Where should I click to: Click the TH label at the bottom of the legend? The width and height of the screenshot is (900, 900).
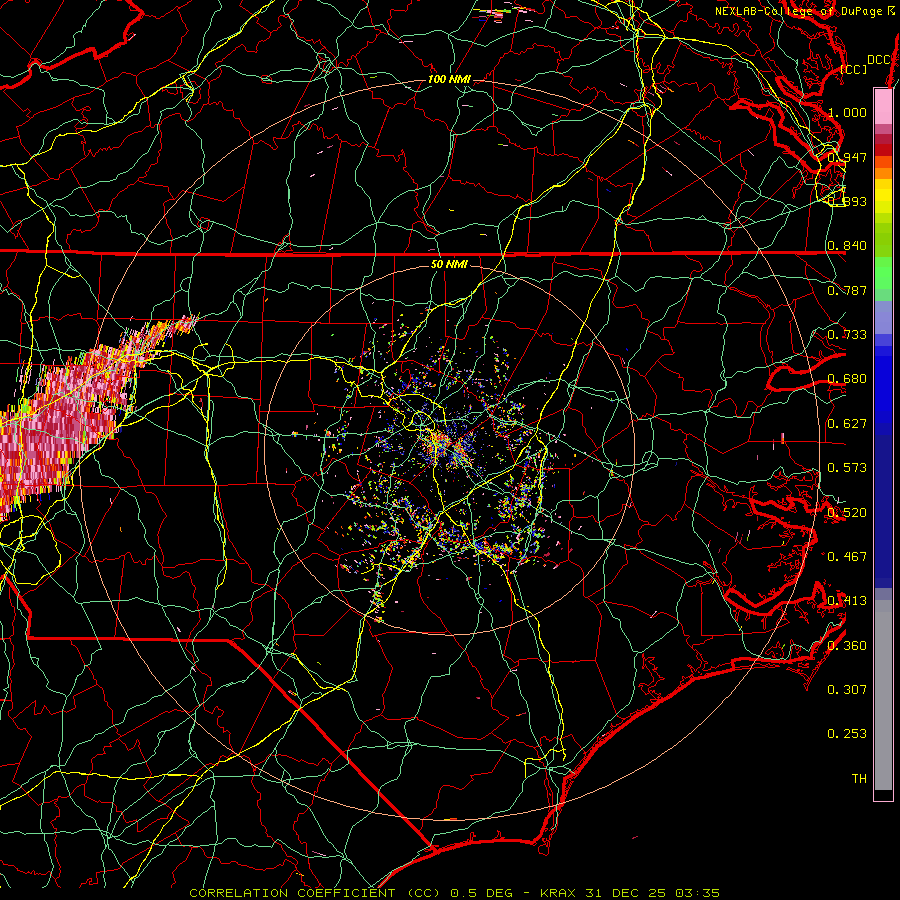[x=859, y=779]
